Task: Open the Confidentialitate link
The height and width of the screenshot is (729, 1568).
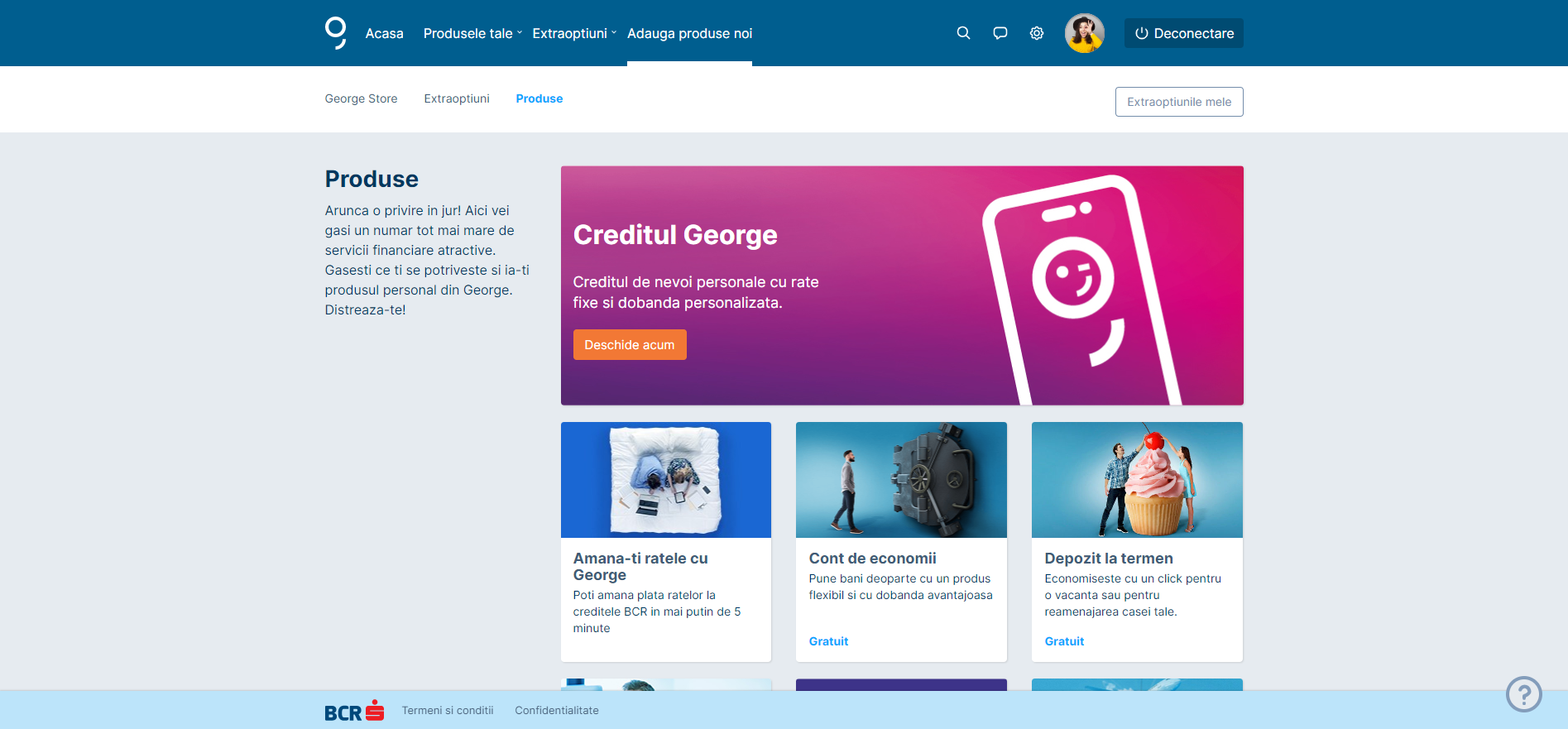Action: pyautogui.click(x=556, y=710)
